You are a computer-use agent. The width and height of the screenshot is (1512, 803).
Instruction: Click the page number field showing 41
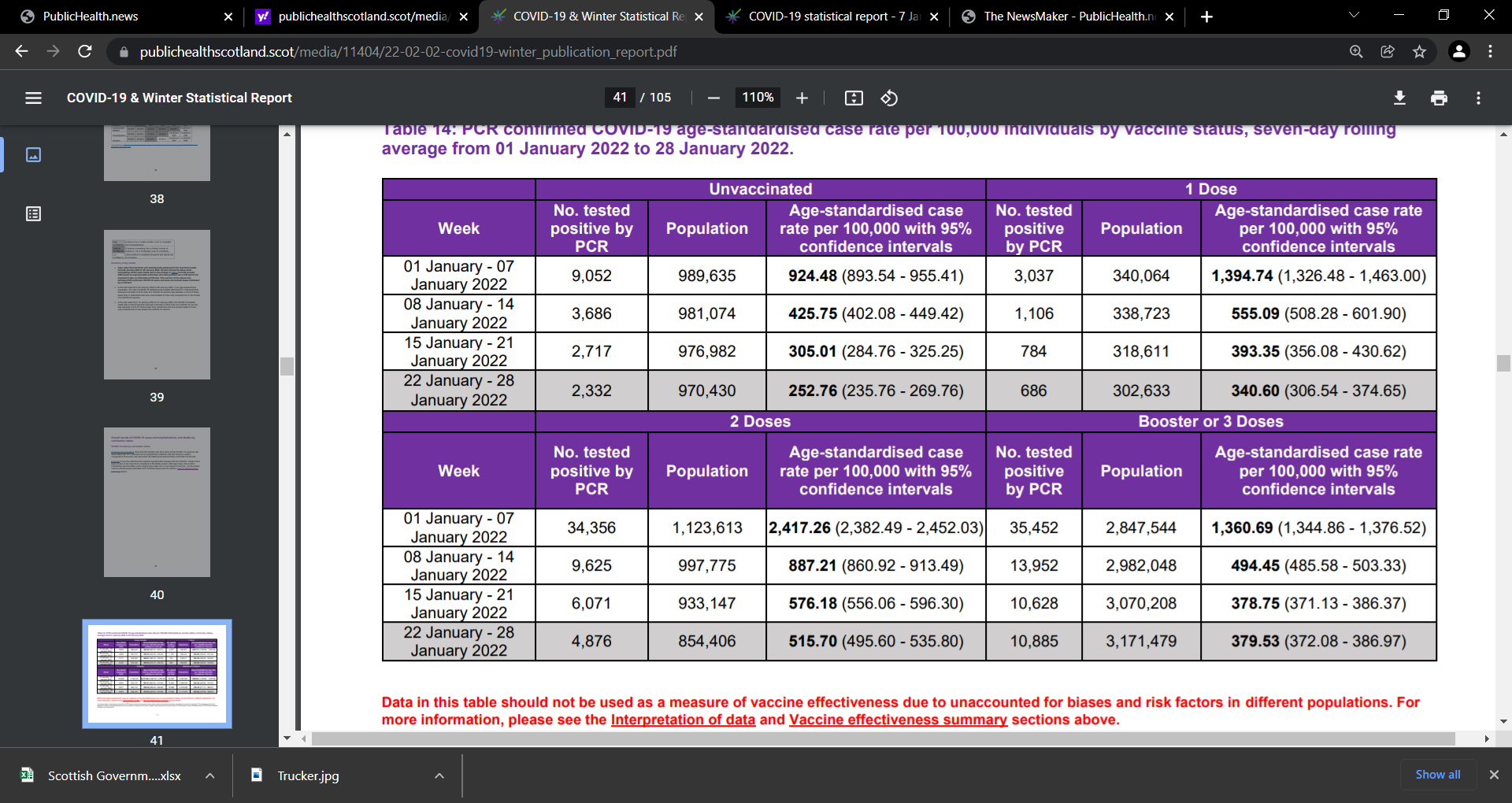[620, 97]
